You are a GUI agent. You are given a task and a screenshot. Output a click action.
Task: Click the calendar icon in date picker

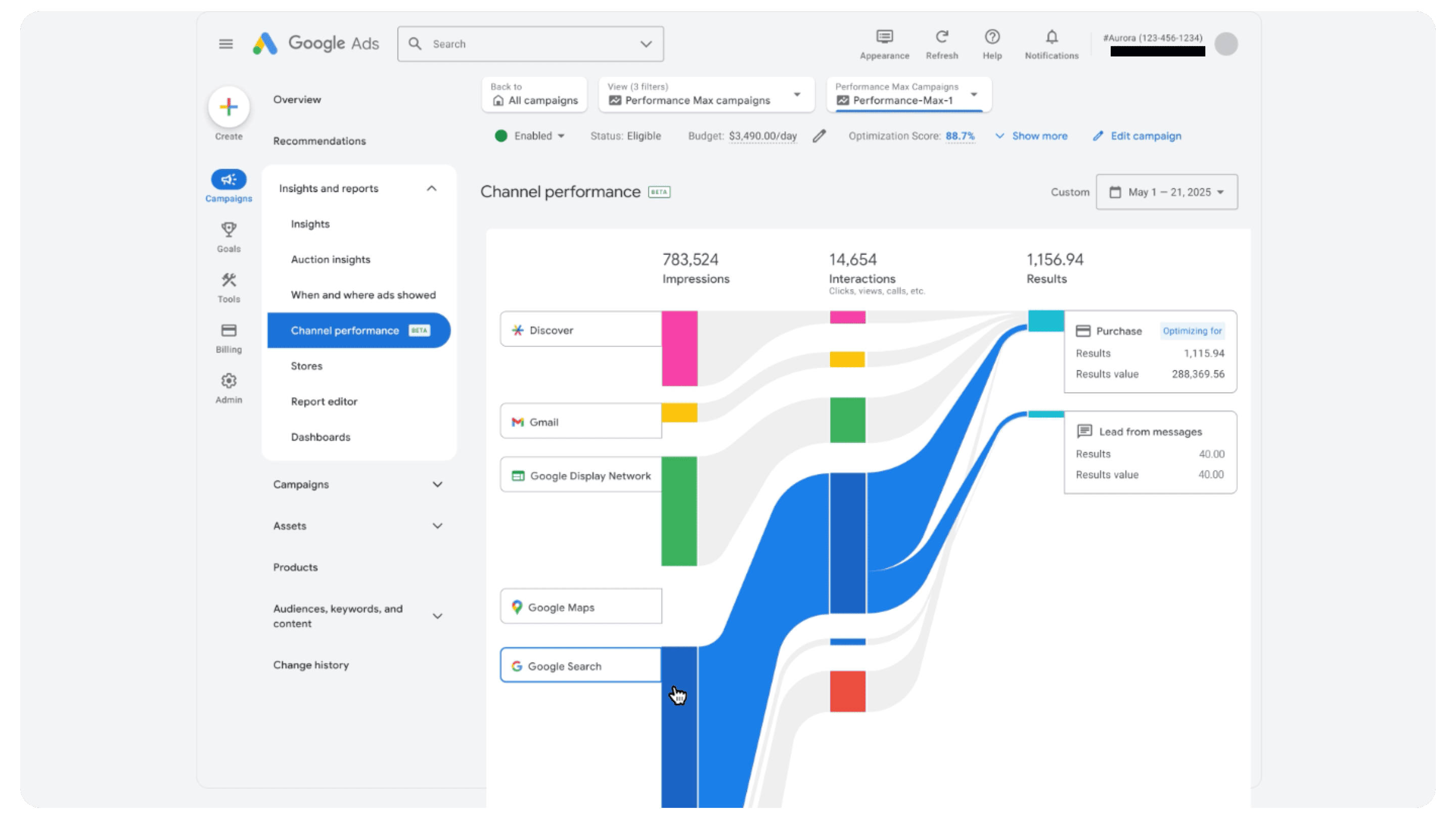pos(1115,192)
